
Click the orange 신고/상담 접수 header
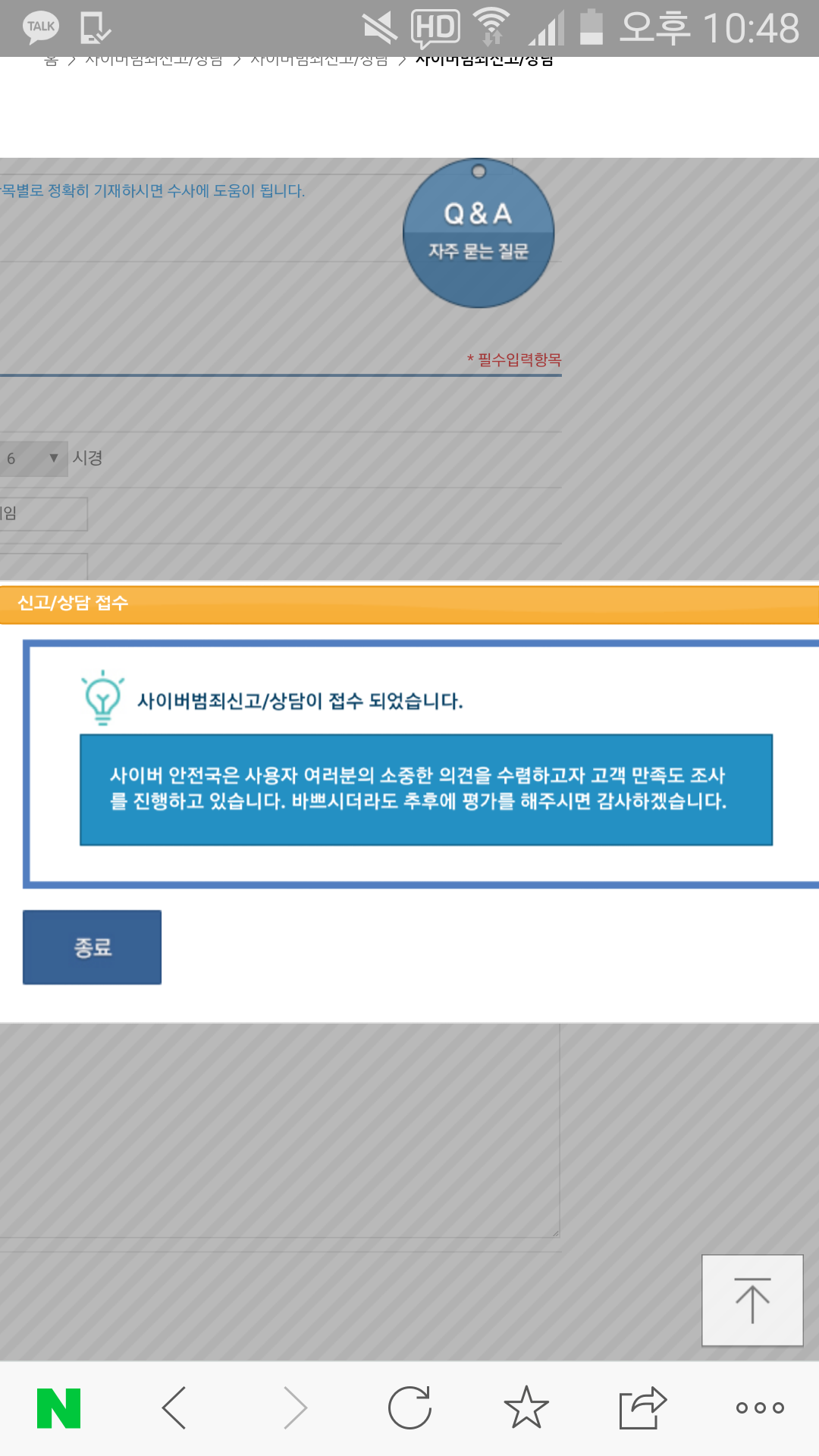pos(409,604)
